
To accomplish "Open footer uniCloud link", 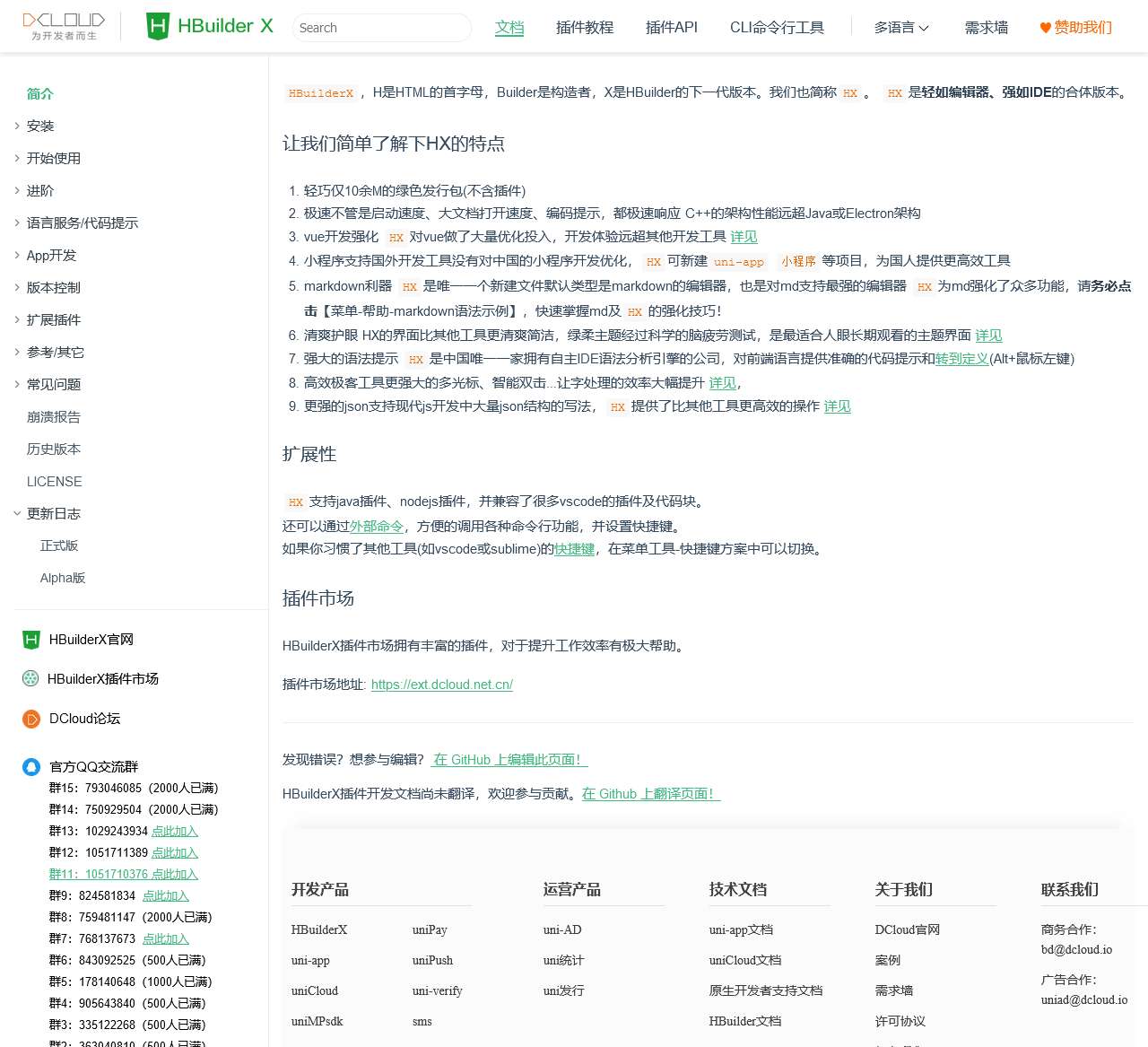I will [315, 991].
